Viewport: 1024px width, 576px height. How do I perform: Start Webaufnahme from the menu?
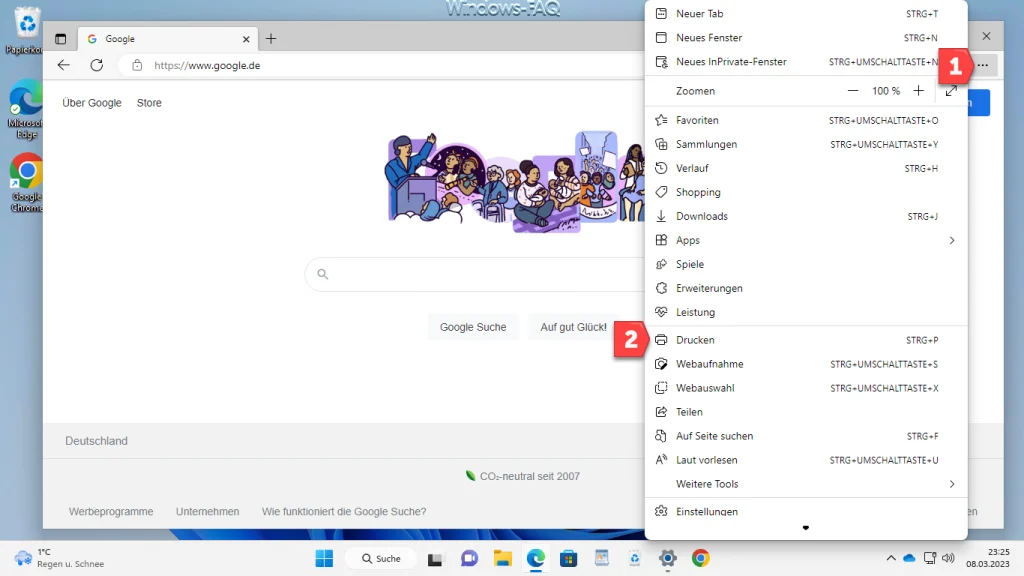point(806,364)
